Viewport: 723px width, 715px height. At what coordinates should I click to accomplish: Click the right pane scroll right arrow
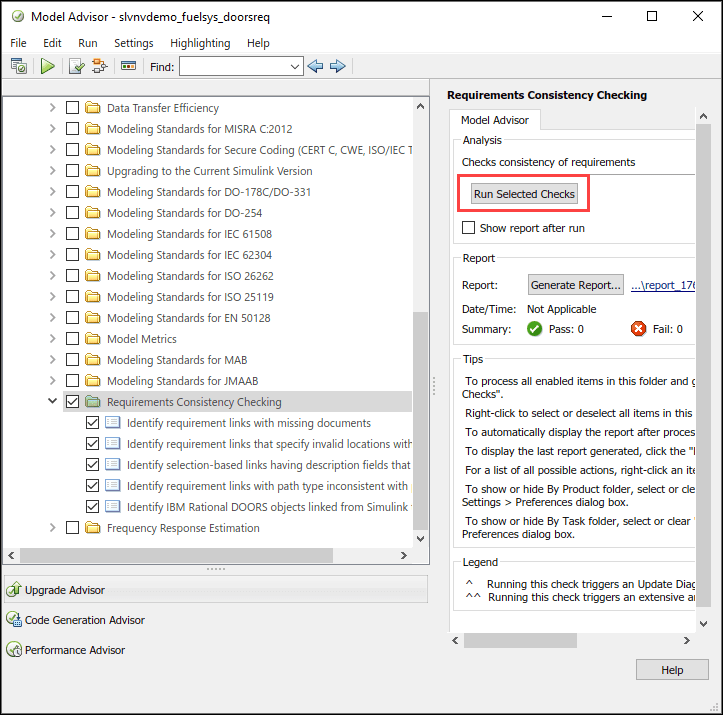tap(687, 640)
